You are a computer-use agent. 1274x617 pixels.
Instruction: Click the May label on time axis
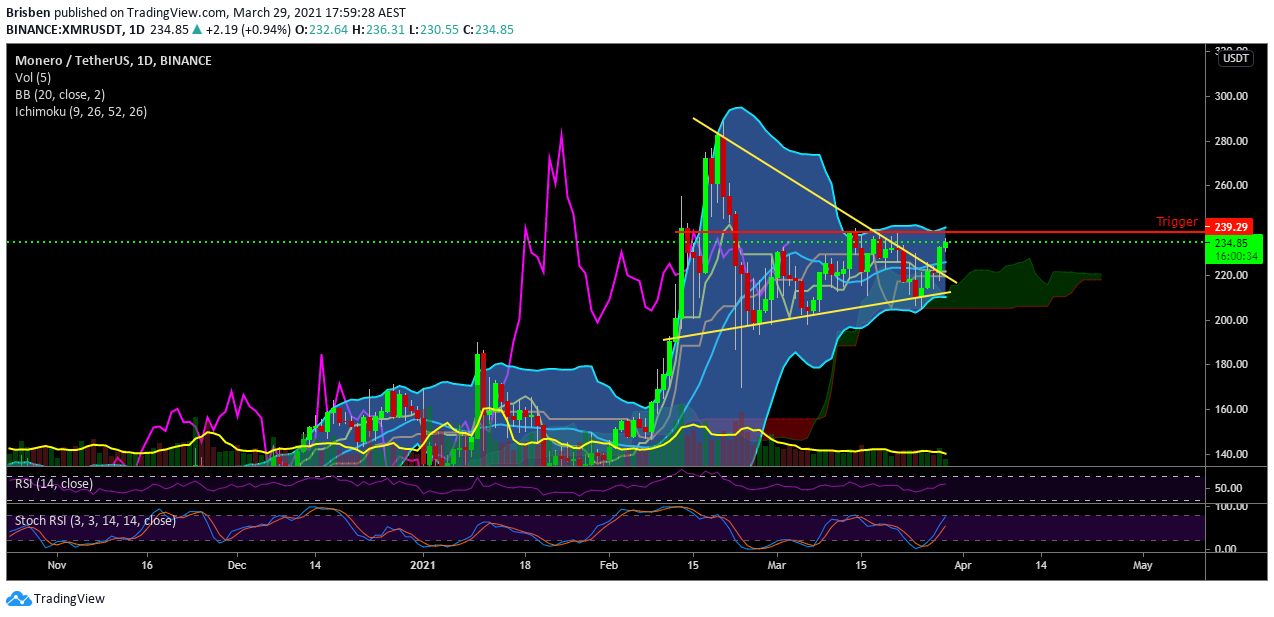pos(1142,565)
